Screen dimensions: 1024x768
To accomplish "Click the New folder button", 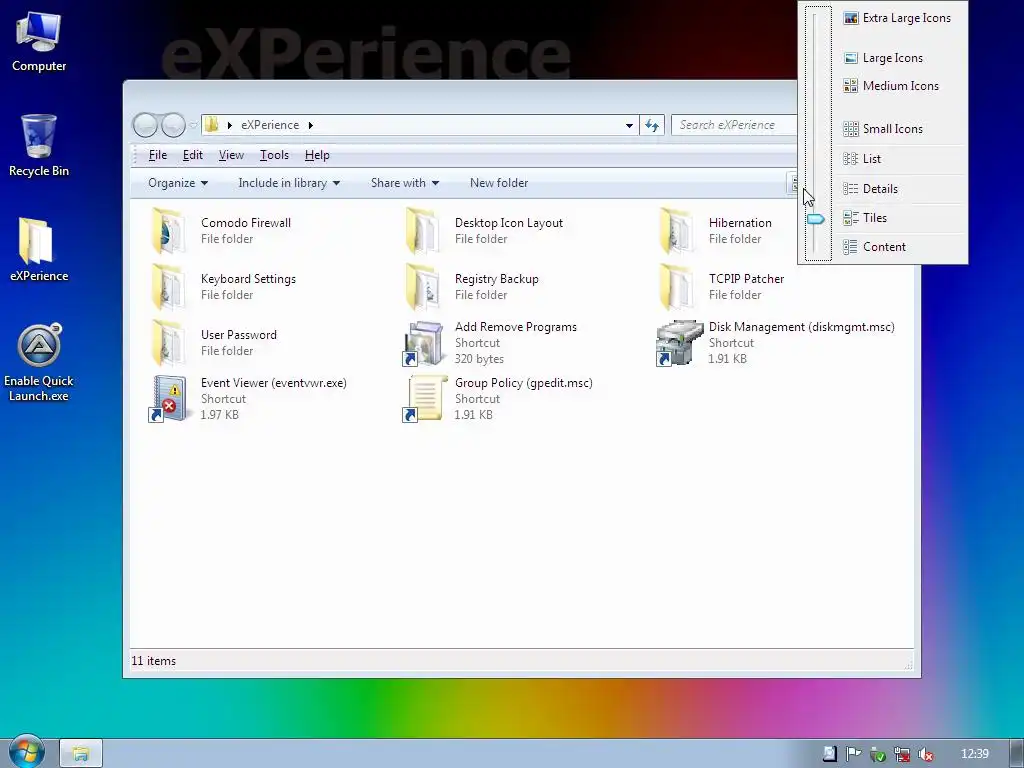I will pos(499,183).
